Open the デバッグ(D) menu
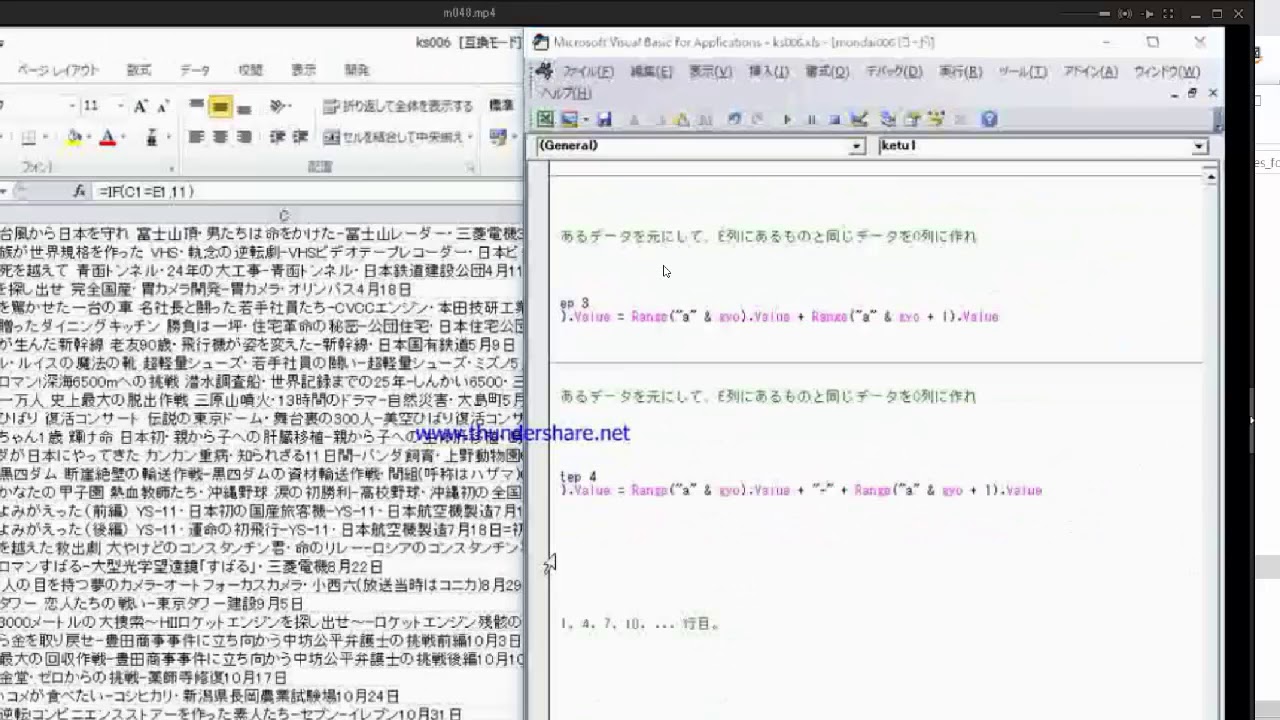1280x720 pixels. pyautogui.click(x=893, y=72)
